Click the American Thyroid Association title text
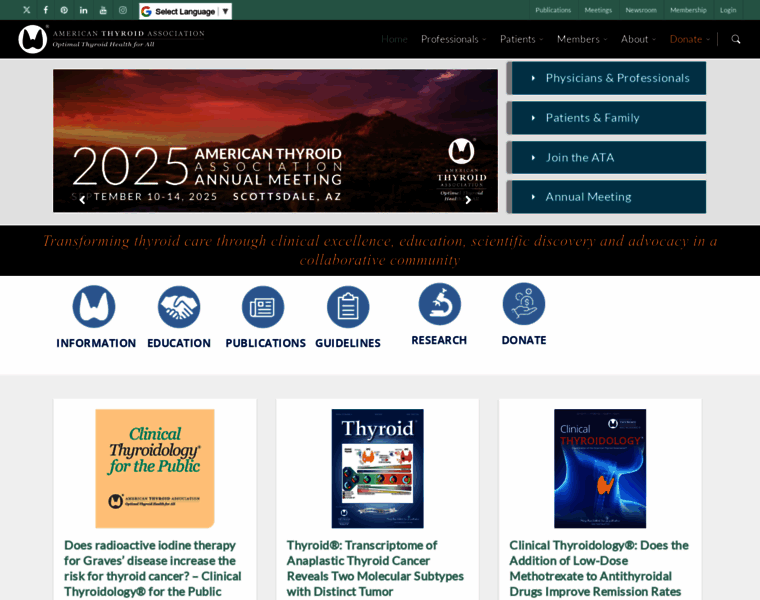Screen dimensions: 760x600 coord(128,33)
